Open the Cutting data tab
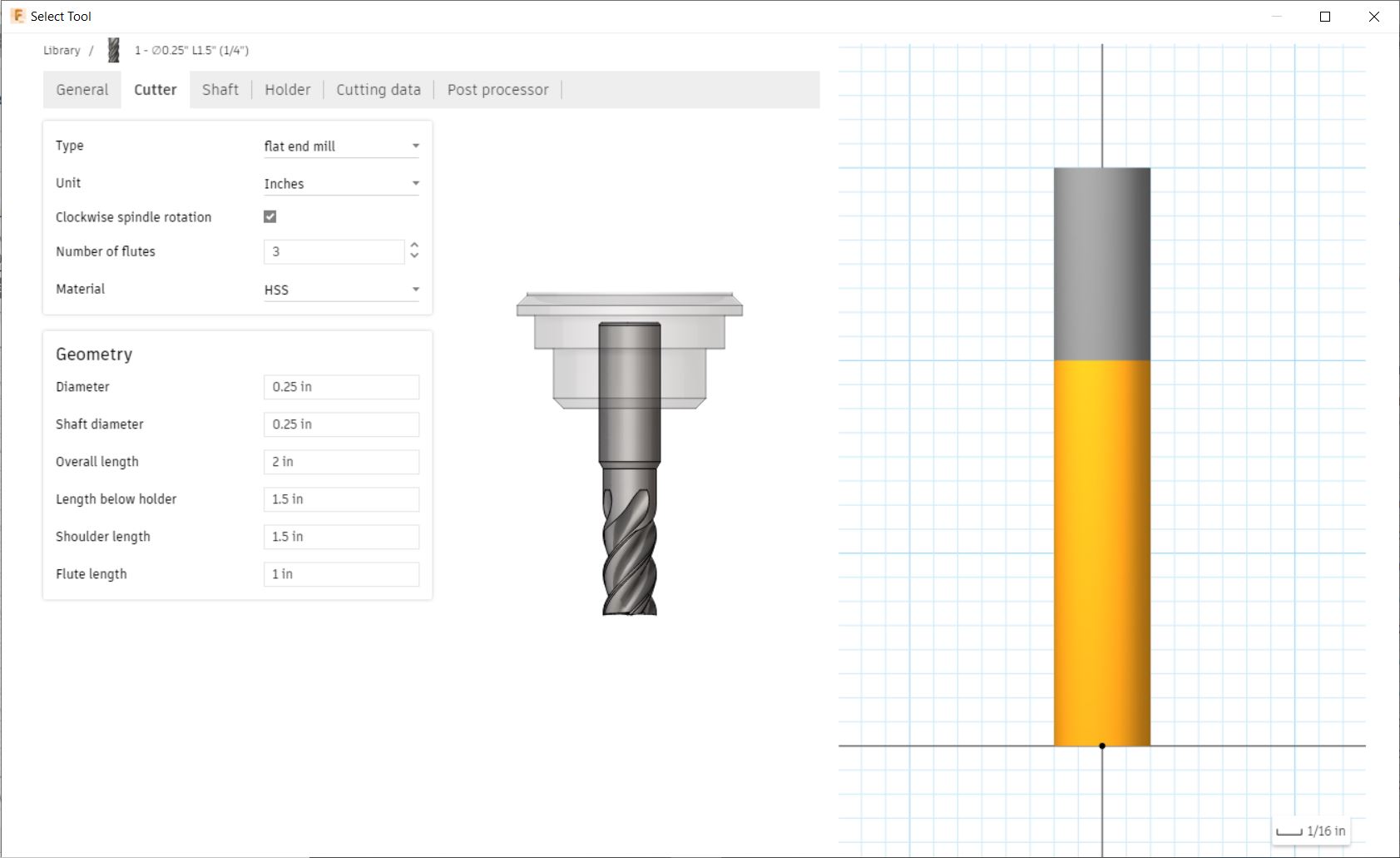The width and height of the screenshot is (1400, 858). [378, 90]
